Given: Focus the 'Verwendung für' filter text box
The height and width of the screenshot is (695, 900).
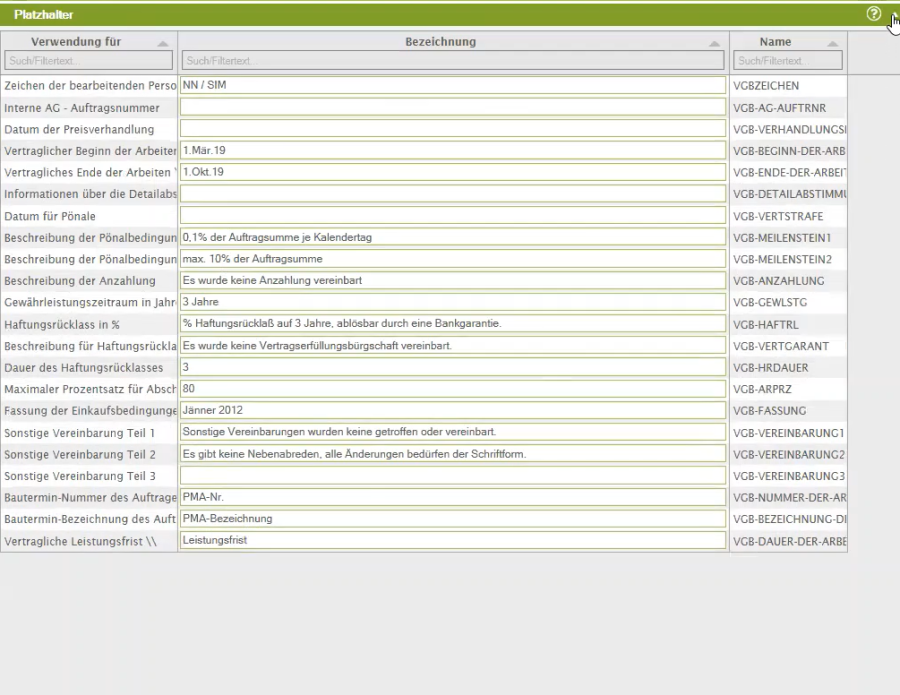Looking at the screenshot, I should pos(88,61).
